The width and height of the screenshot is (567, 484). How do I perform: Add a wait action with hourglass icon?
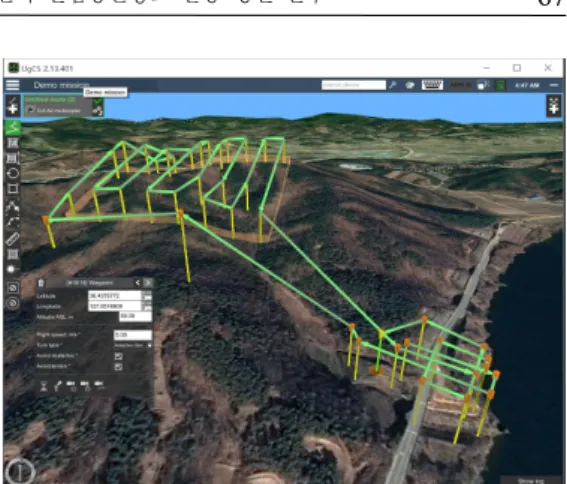44,386
